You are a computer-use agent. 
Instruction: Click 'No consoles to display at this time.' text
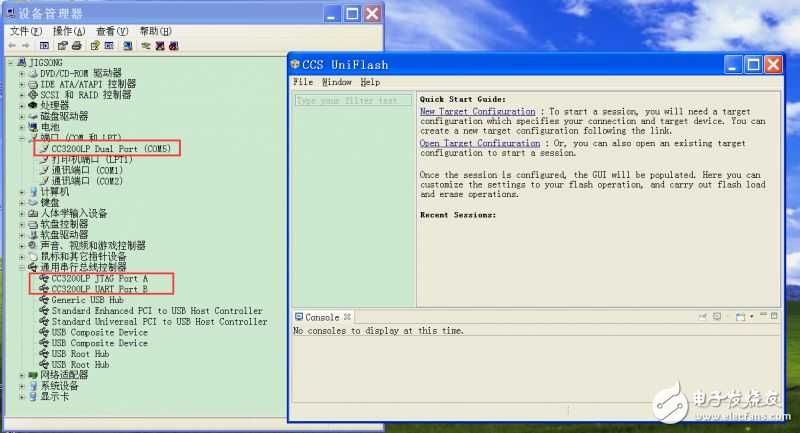[379, 330]
